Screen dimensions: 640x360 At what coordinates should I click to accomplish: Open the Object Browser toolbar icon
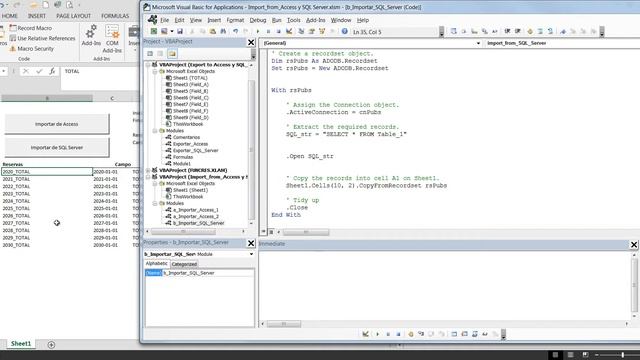tap(322, 31)
